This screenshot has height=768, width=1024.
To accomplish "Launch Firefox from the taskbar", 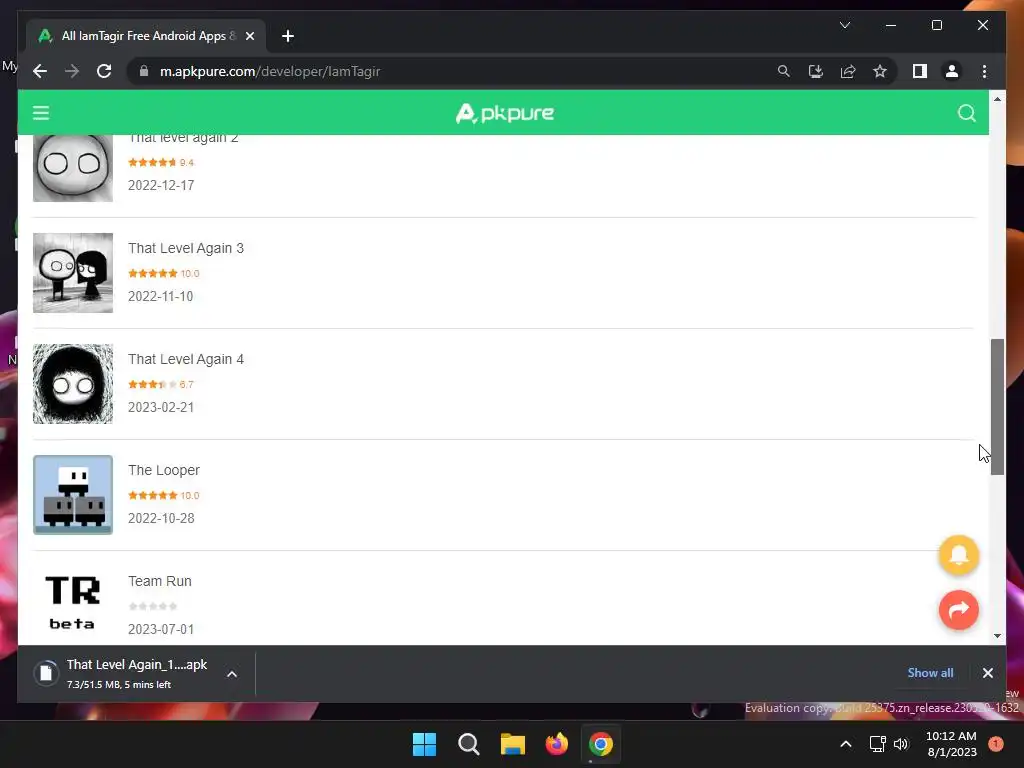I will pyautogui.click(x=556, y=744).
